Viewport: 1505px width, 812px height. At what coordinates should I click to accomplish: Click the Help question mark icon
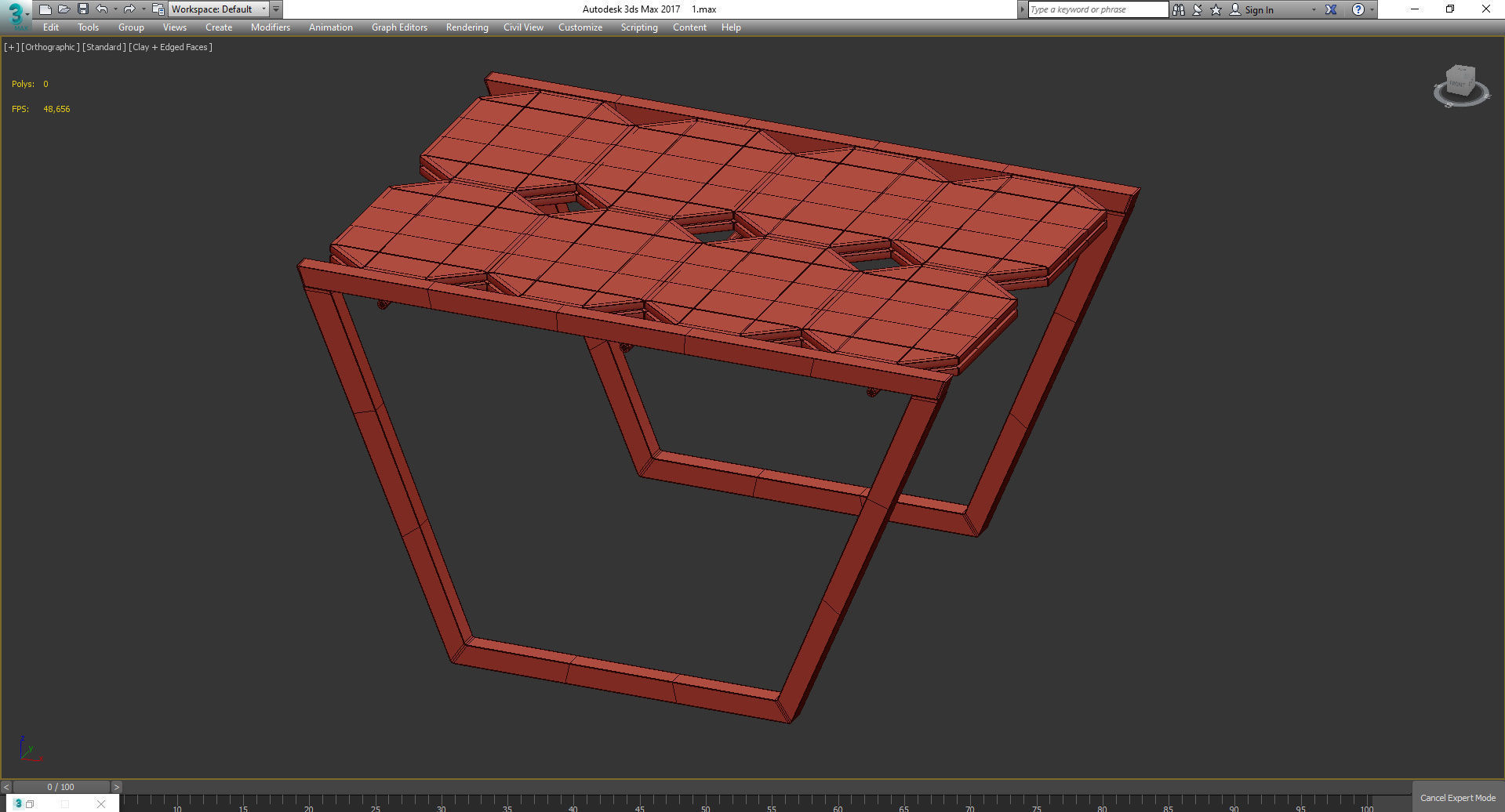pyautogui.click(x=1358, y=9)
